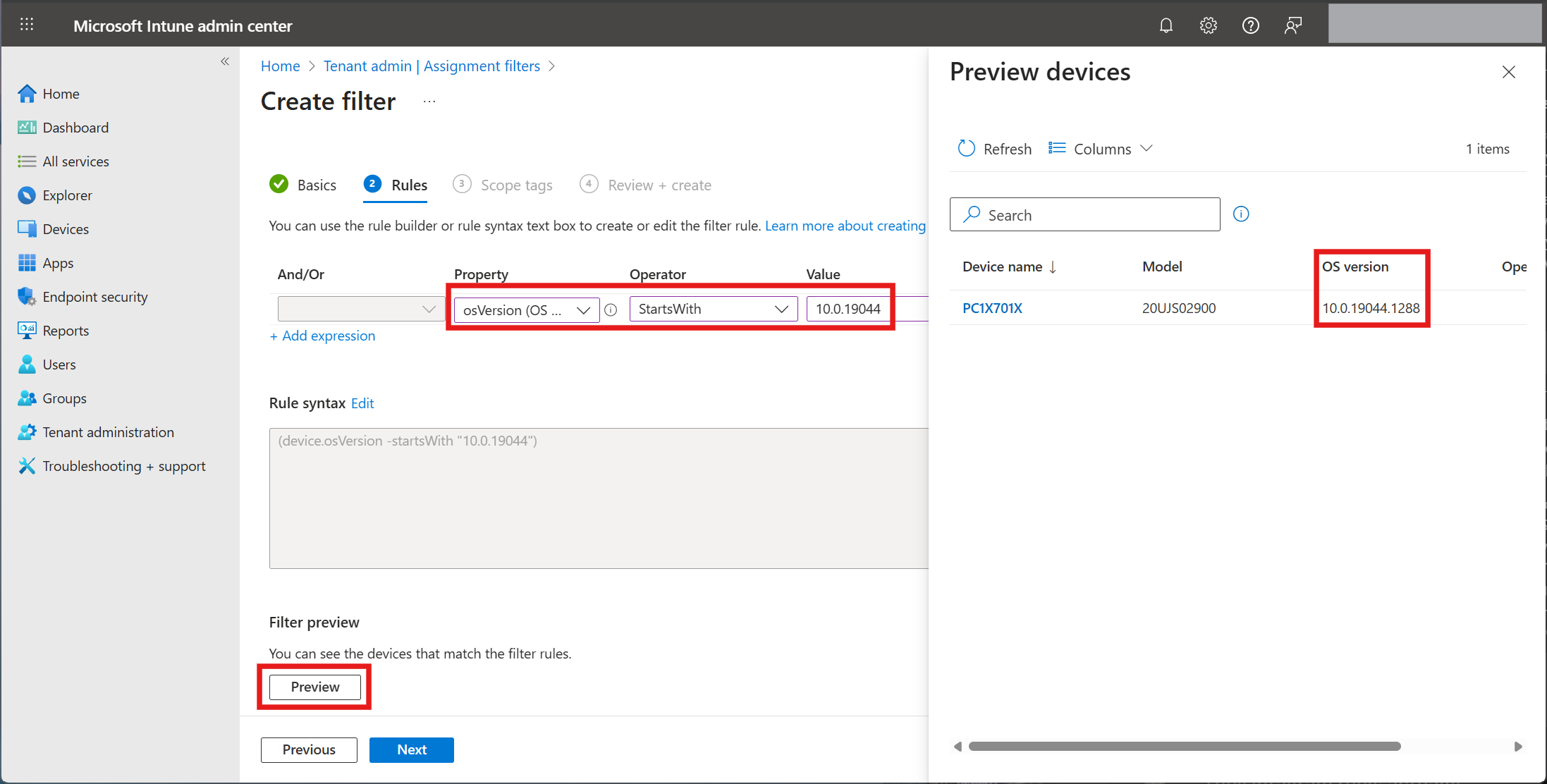The width and height of the screenshot is (1547, 784).
Task: Open the more options ellipsis beside Create filter
Action: point(429,102)
